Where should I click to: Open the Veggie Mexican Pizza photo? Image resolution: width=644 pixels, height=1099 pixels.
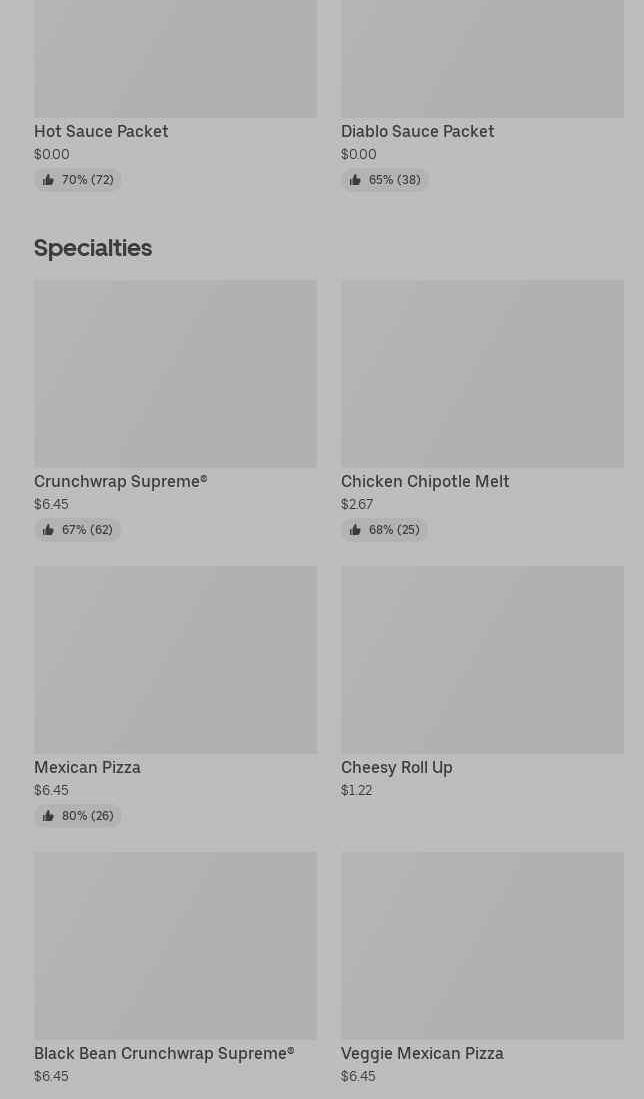pyautogui.click(x=482, y=945)
